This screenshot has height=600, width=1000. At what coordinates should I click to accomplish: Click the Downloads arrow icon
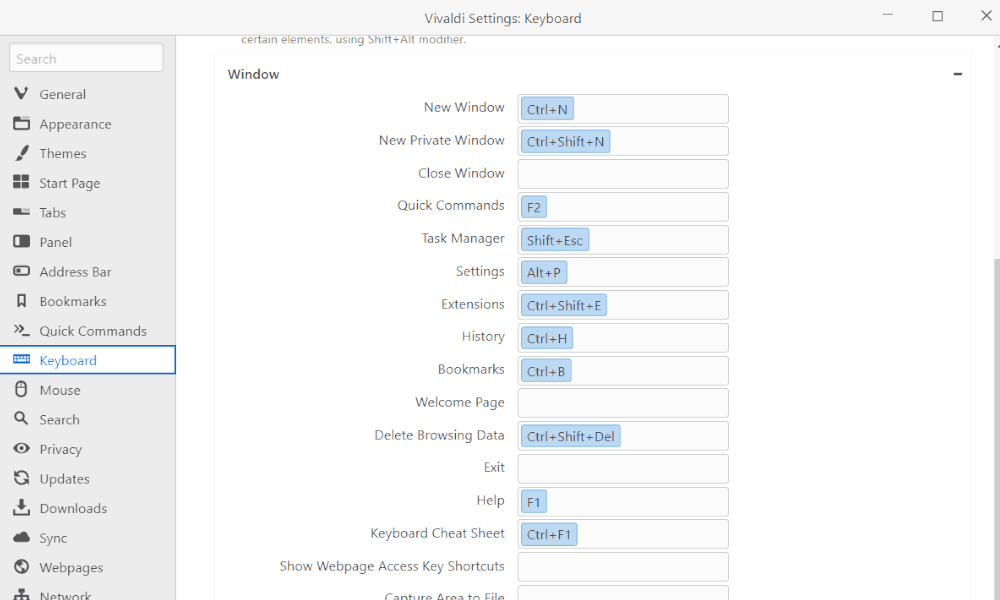click(x=21, y=508)
